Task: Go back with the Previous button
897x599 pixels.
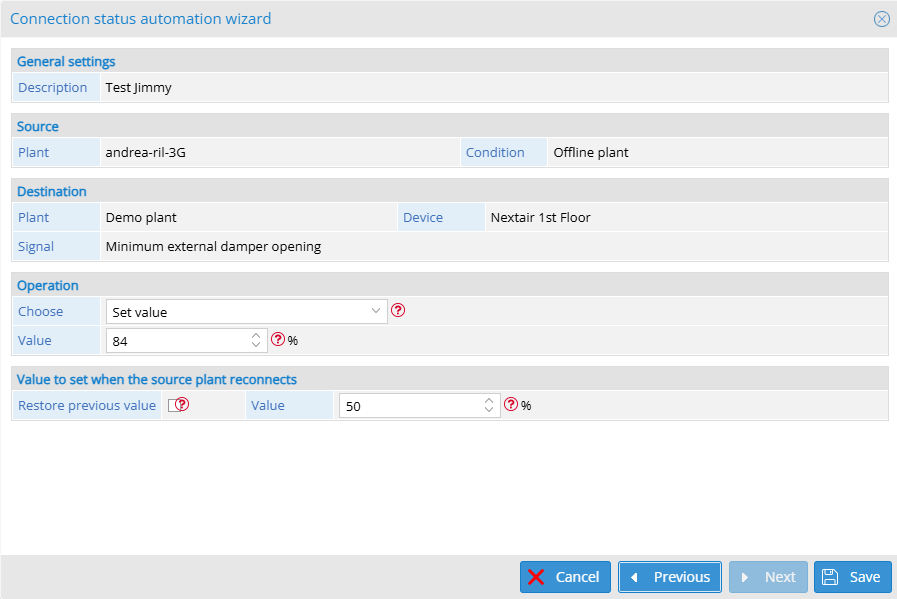Action: (x=670, y=577)
